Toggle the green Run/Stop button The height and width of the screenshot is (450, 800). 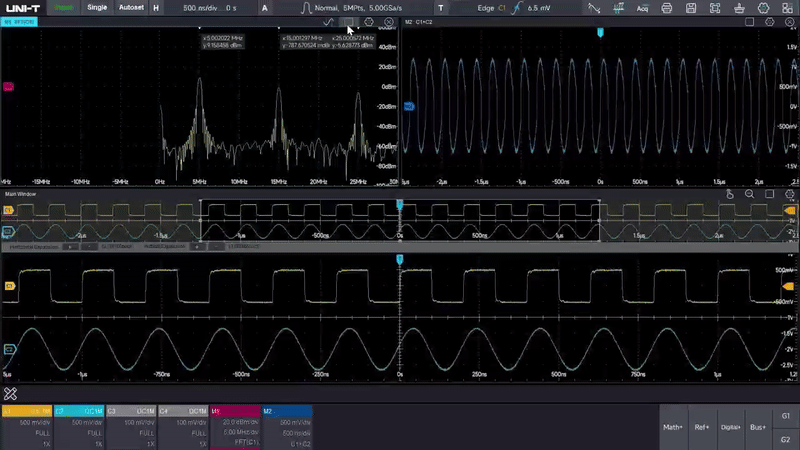pyautogui.click(x=63, y=7)
